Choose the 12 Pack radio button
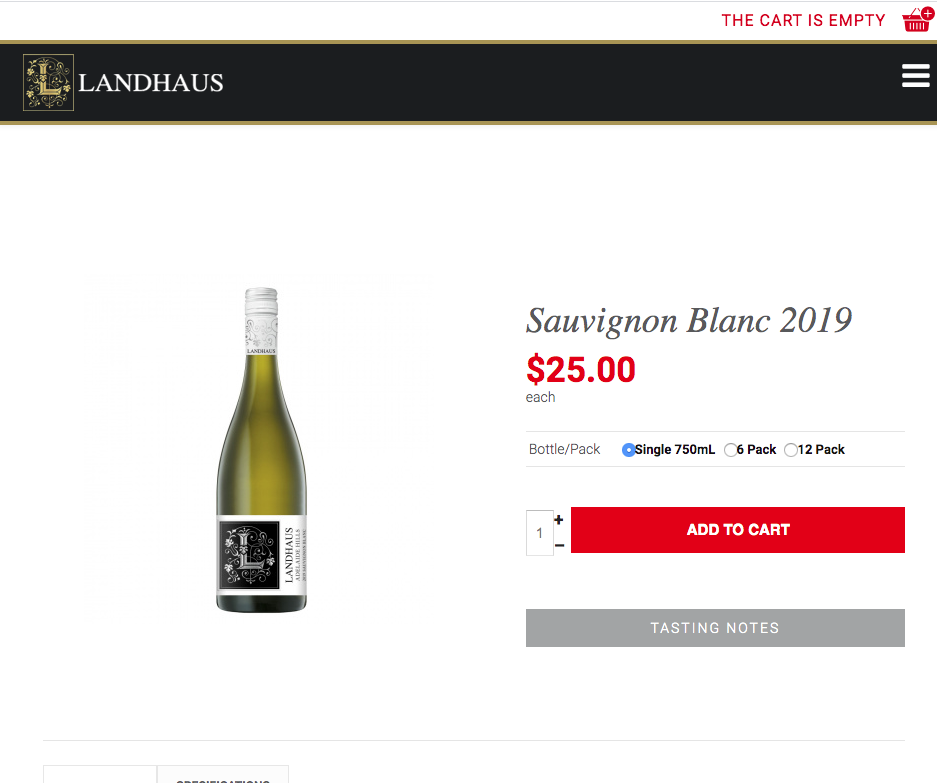 tap(791, 449)
